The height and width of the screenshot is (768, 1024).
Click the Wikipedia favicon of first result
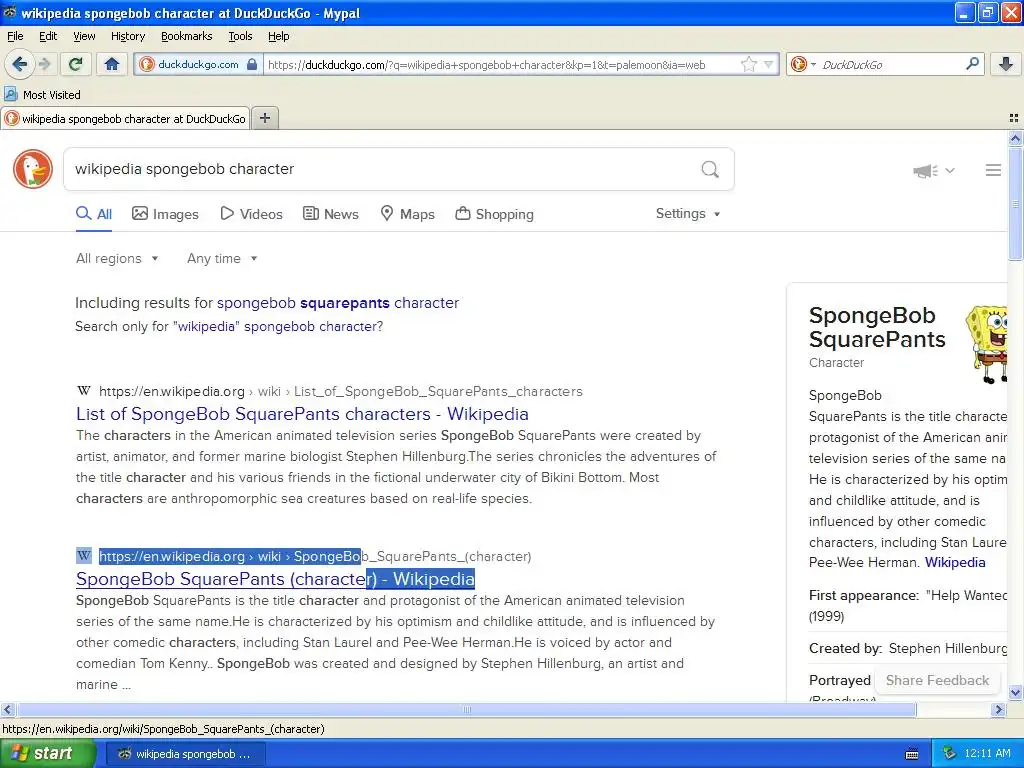(84, 391)
